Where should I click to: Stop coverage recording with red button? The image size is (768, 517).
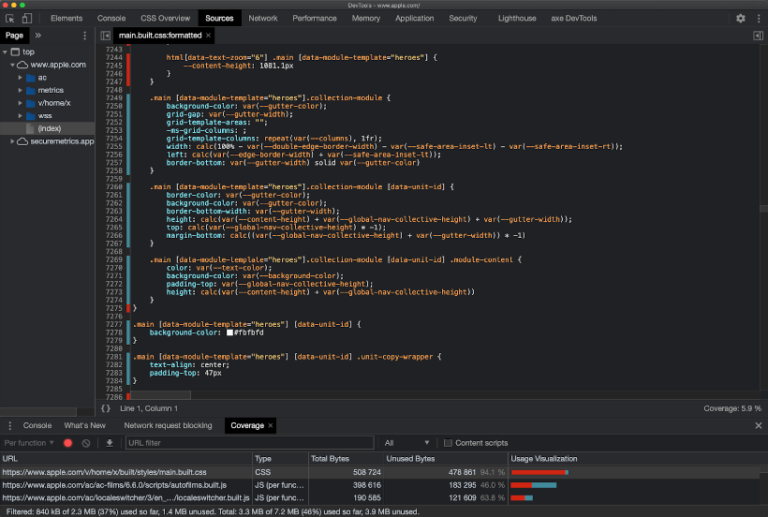(x=68, y=443)
